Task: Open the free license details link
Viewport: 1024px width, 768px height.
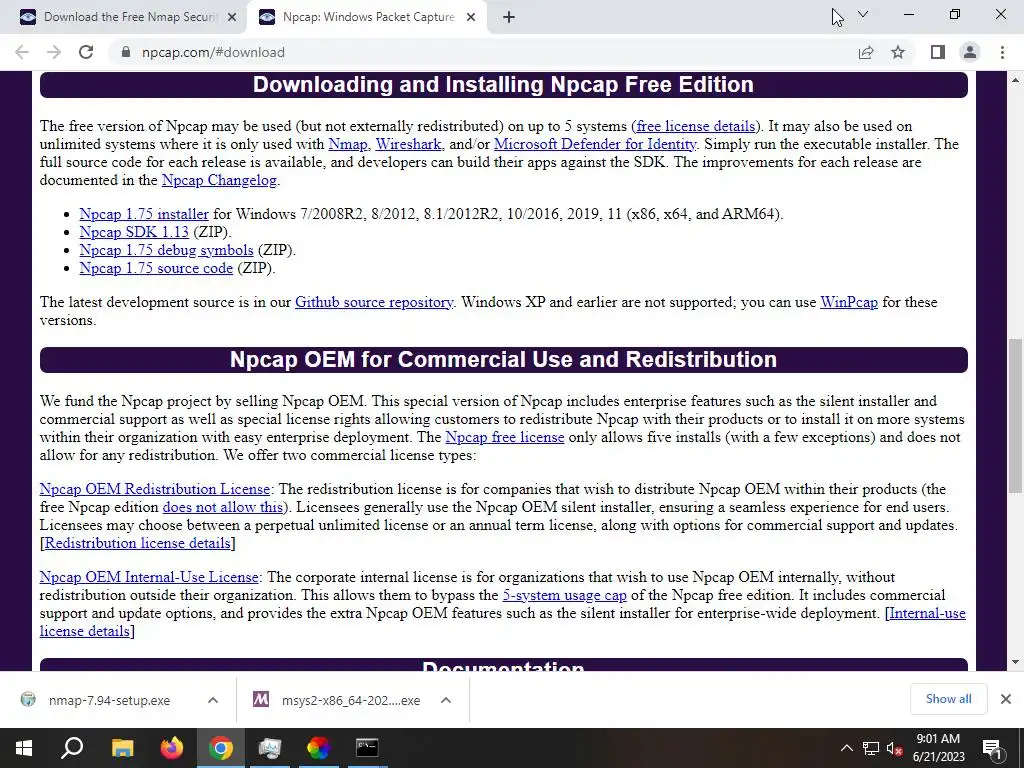Action: (x=696, y=126)
